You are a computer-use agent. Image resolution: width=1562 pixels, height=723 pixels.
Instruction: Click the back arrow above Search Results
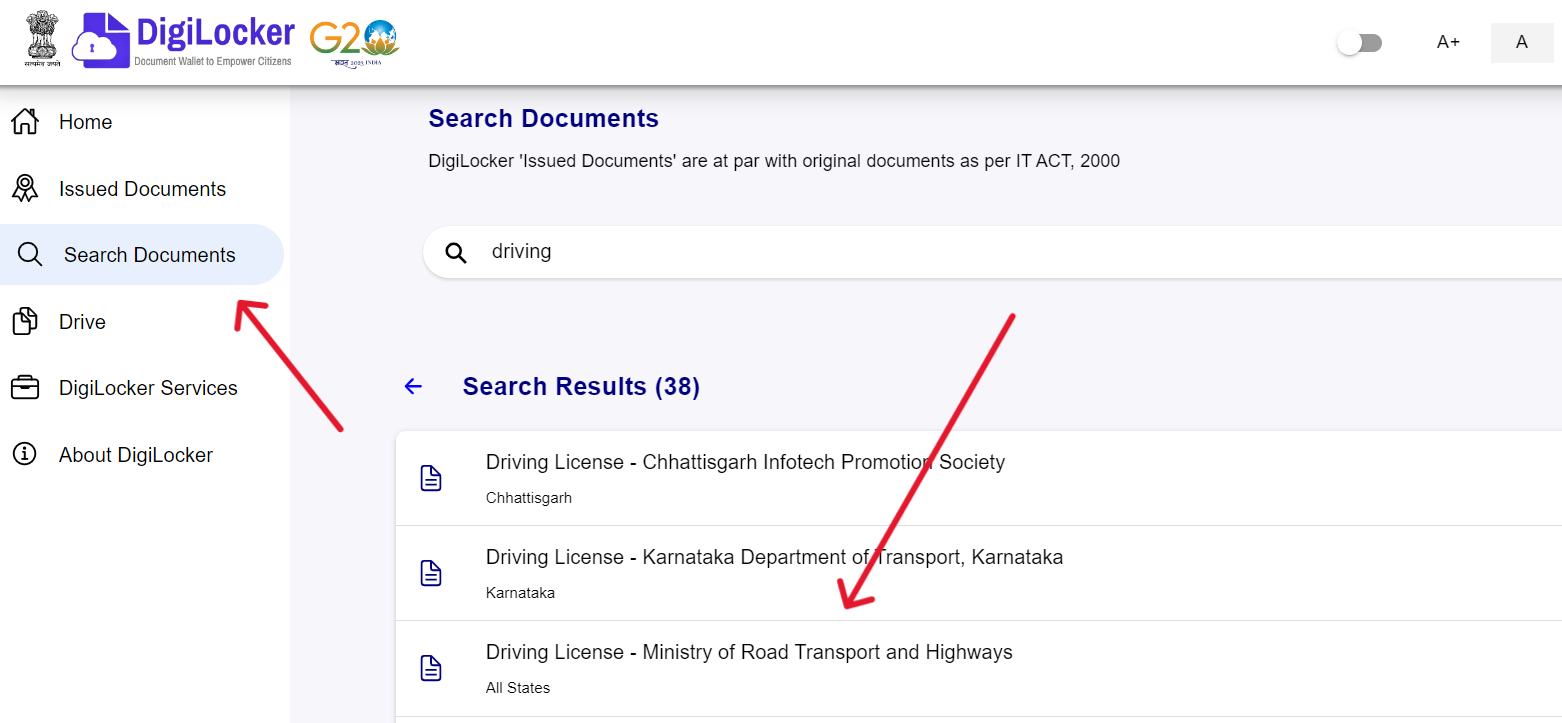413,385
